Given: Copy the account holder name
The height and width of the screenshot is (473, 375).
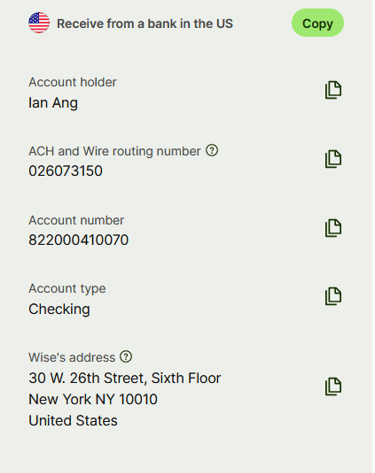Looking at the screenshot, I should point(333,90).
